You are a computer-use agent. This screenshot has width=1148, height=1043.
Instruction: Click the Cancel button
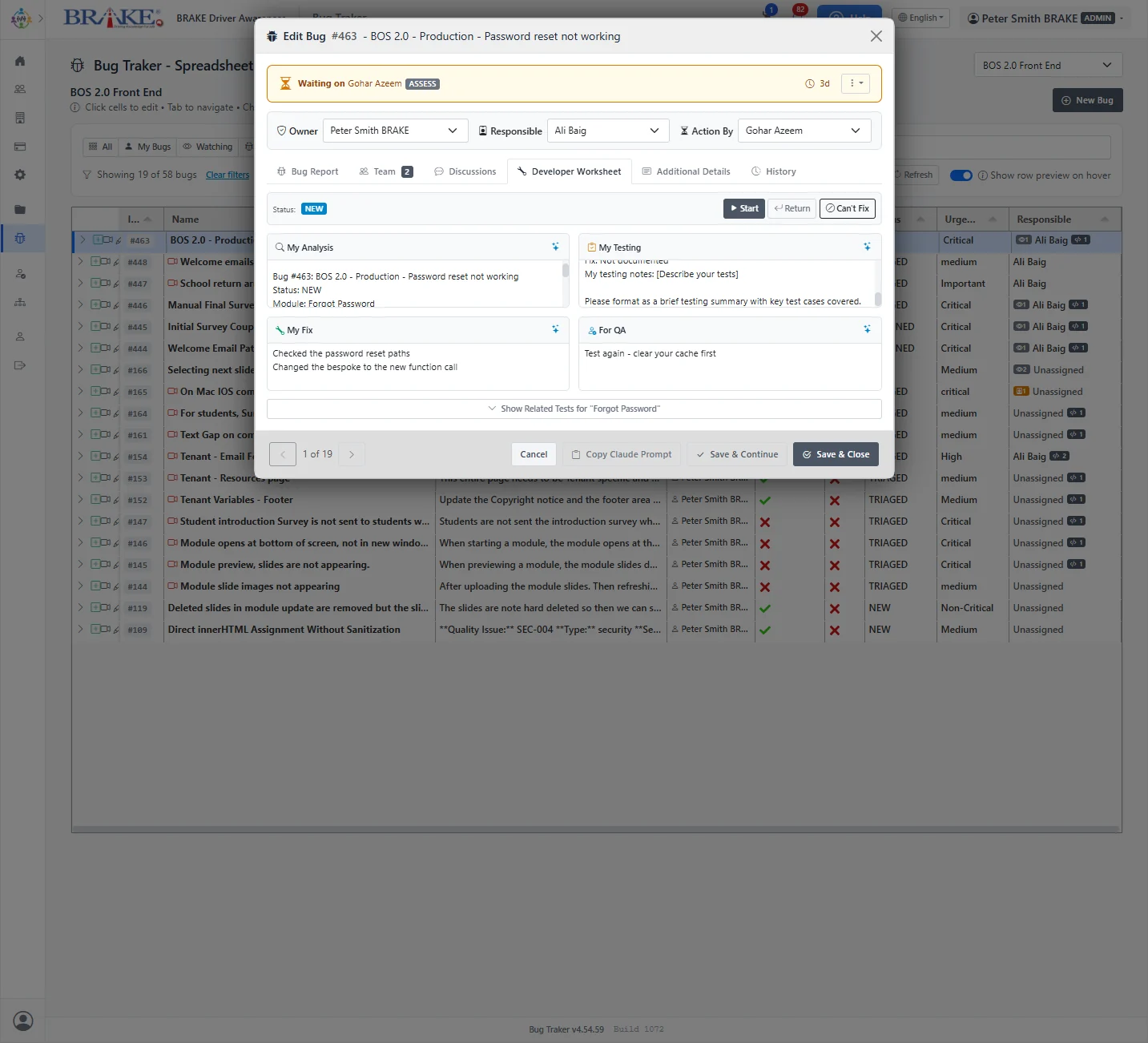point(534,454)
